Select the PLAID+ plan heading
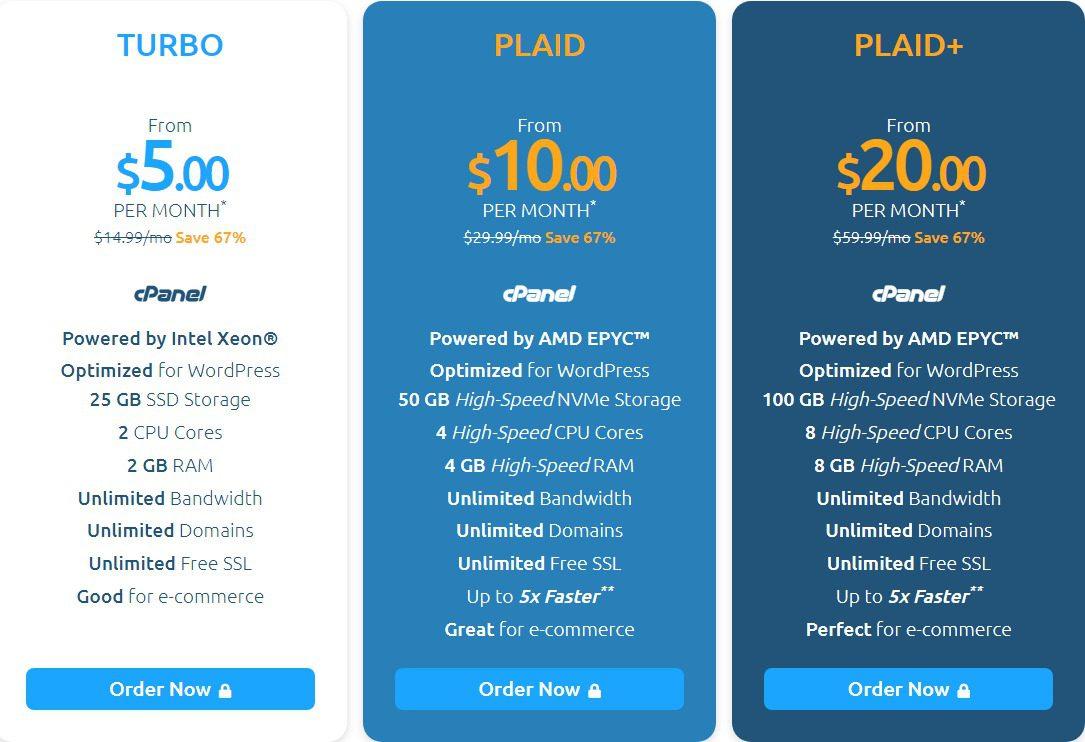The height and width of the screenshot is (742, 1085). [x=909, y=46]
